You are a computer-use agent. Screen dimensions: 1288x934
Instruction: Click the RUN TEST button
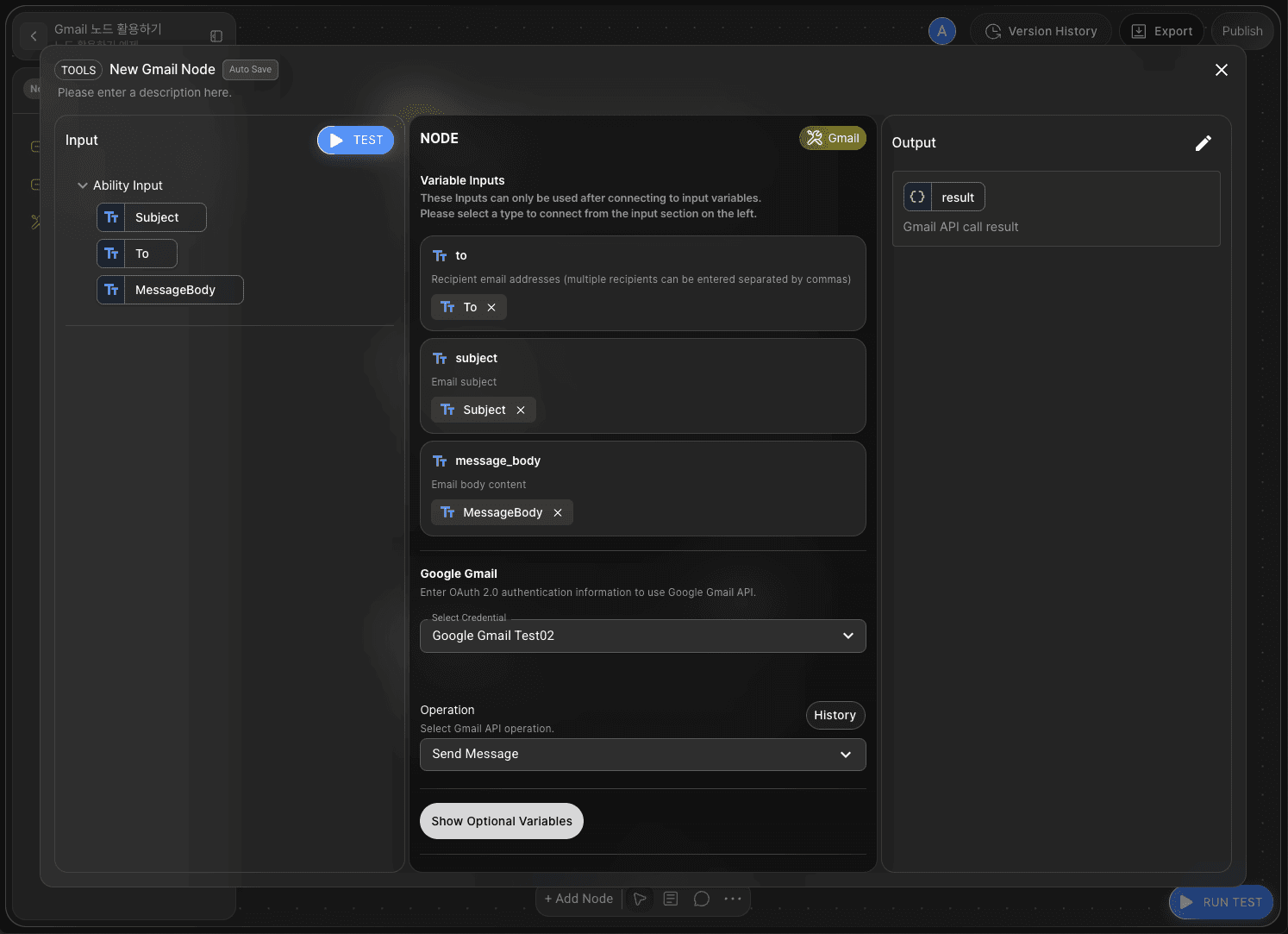(x=1221, y=902)
